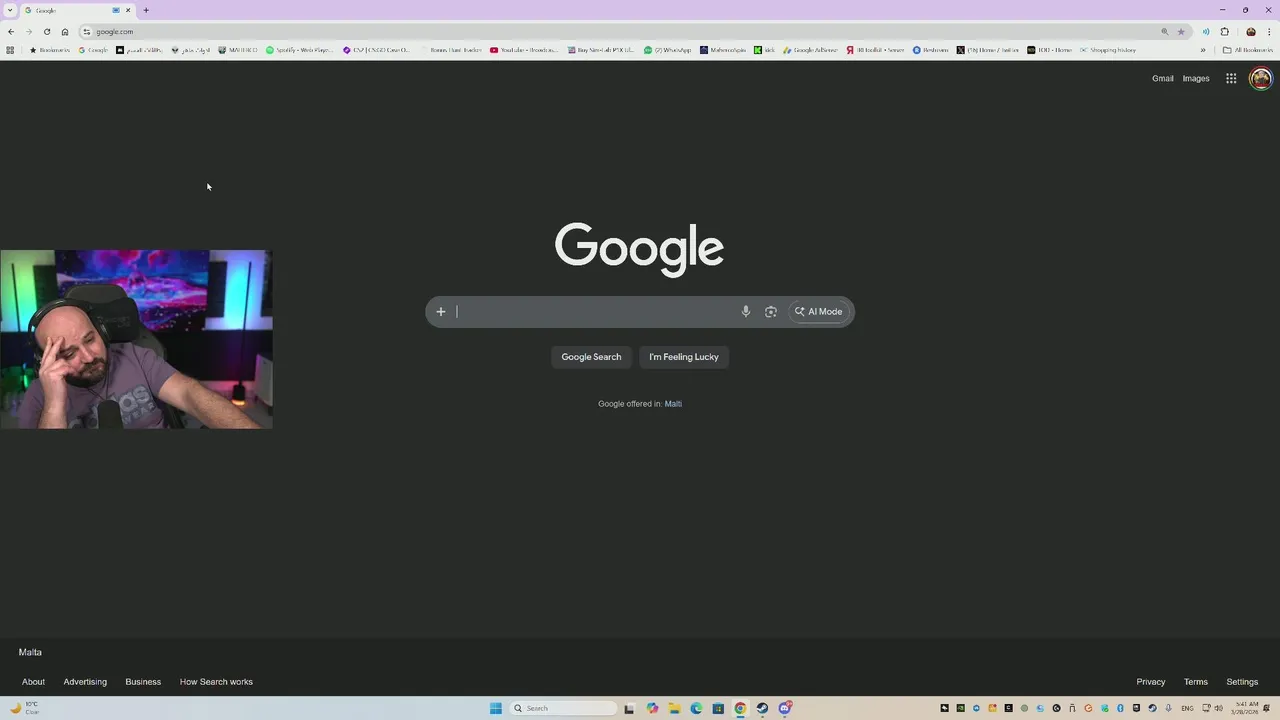Open the Chrome extensions puzzle icon
This screenshot has height=720, width=1280.
1225,31
